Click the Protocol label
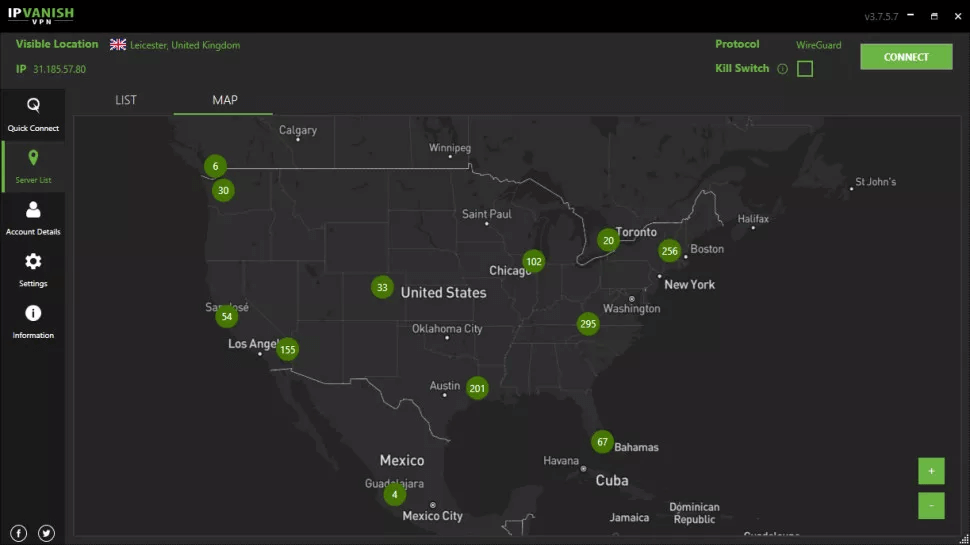970x545 pixels. click(737, 44)
